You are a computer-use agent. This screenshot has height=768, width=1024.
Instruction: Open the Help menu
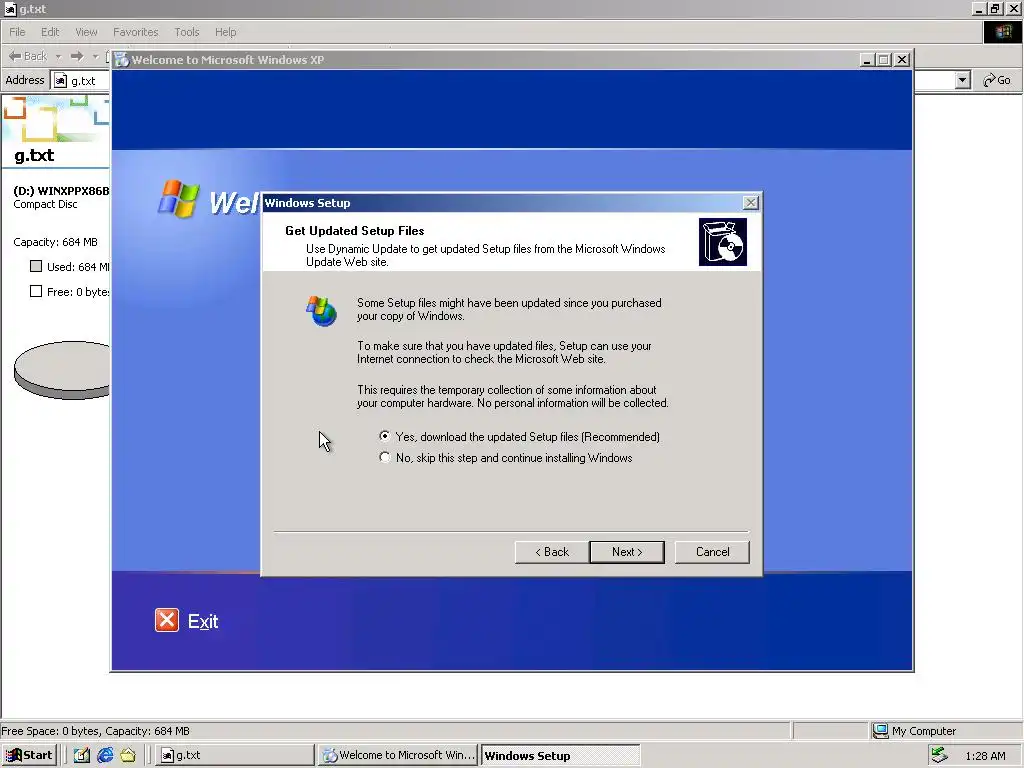(x=225, y=32)
